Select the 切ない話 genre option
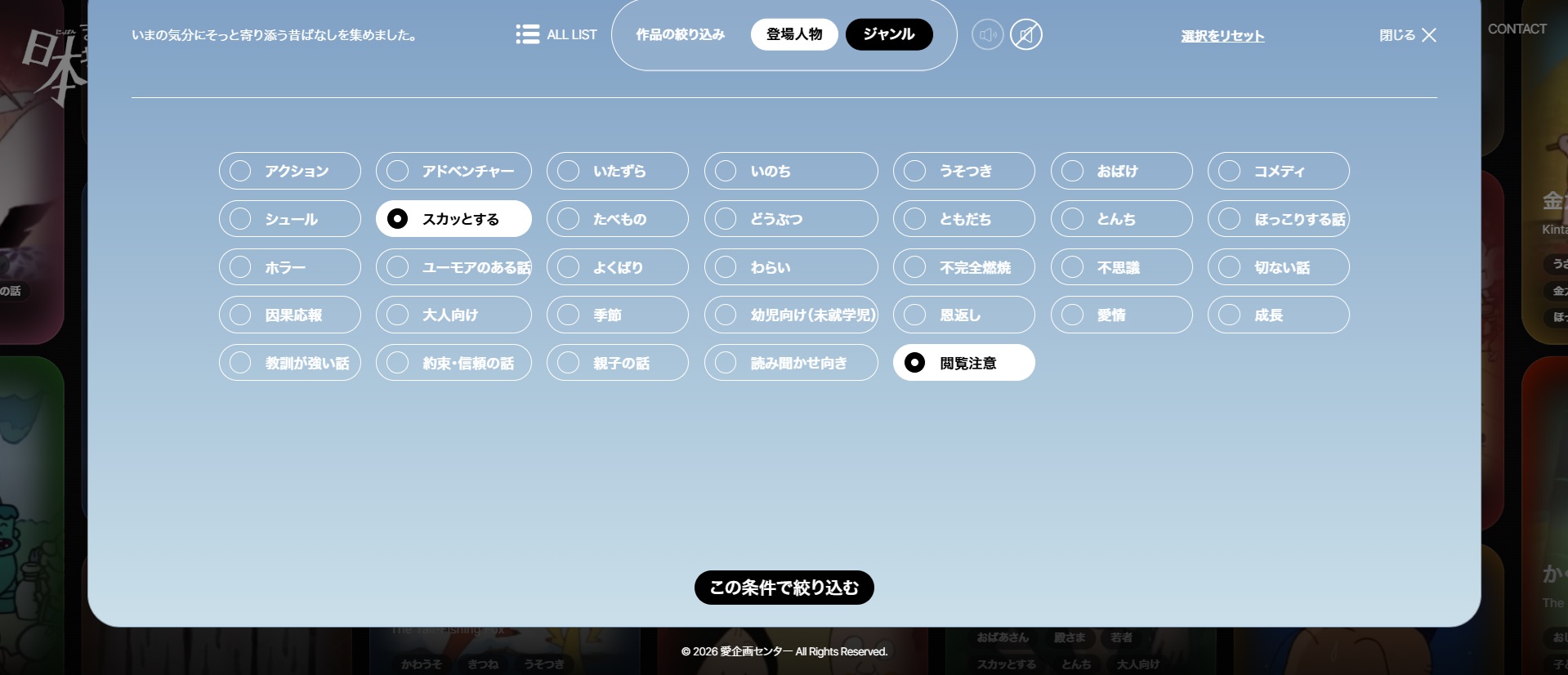The height and width of the screenshot is (675, 1568). pos(1279,267)
